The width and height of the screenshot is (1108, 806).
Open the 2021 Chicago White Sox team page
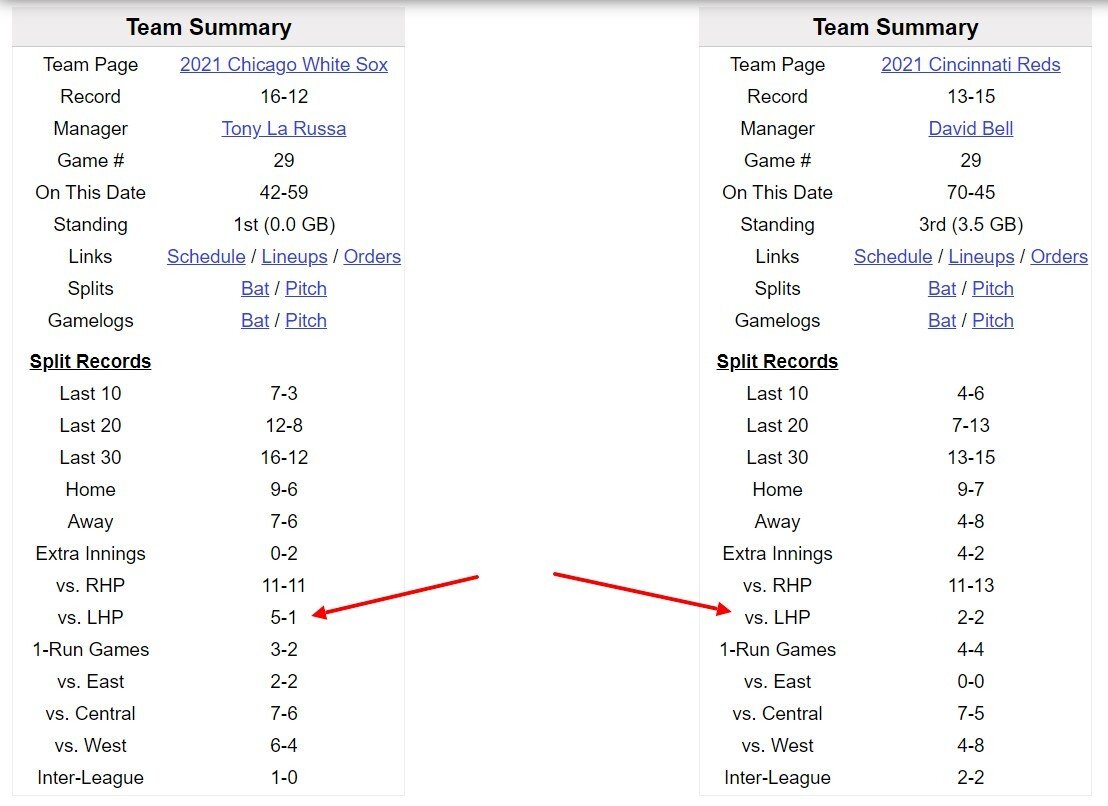coord(284,65)
